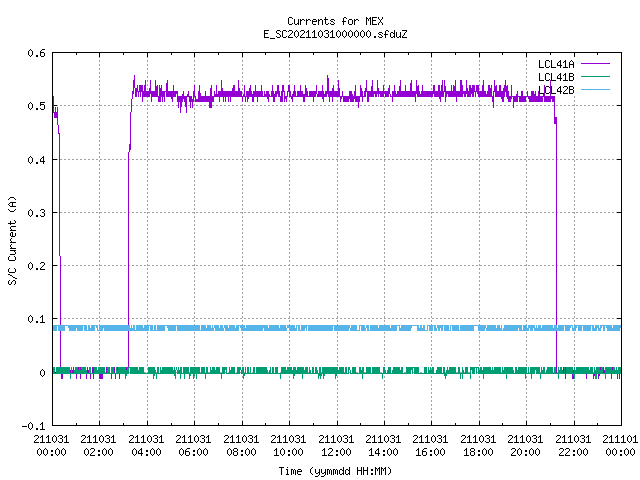
Task: Click the x-axis tick 211031 18:00
Action: (x=478, y=446)
